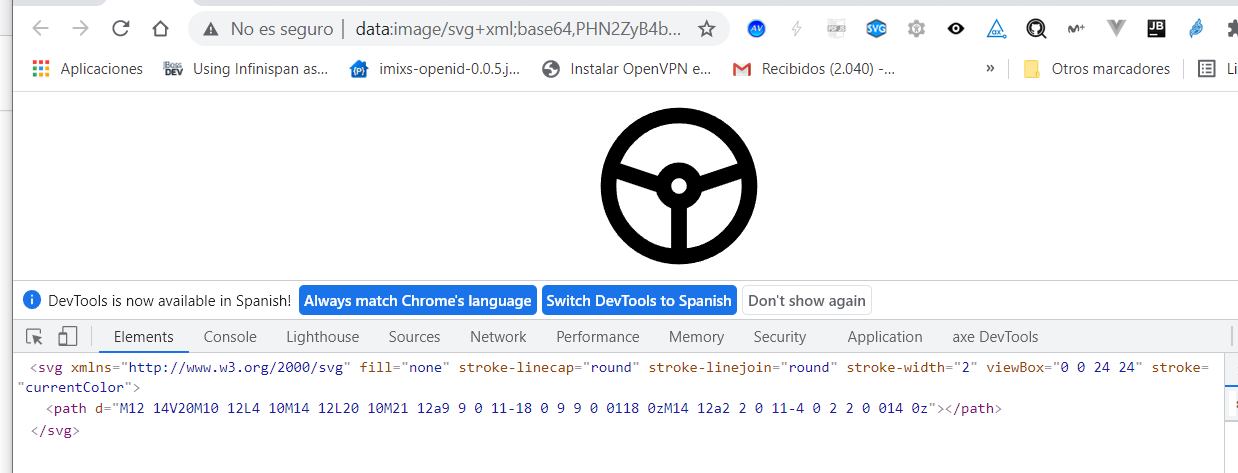
Task: Open the grey accessibility gear extension
Action: (x=917, y=29)
